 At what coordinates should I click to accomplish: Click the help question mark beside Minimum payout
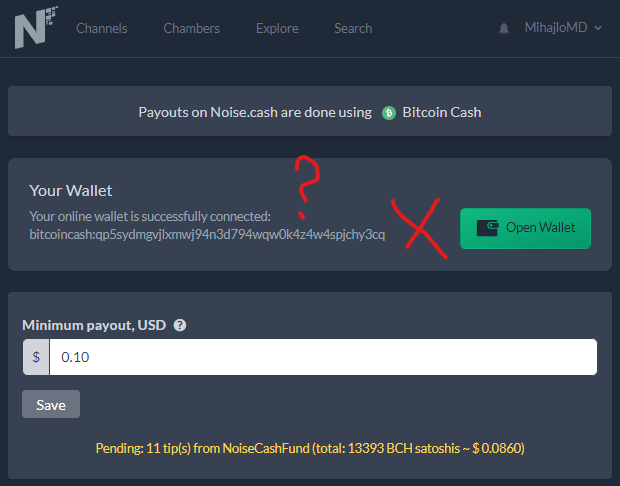[180, 325]
